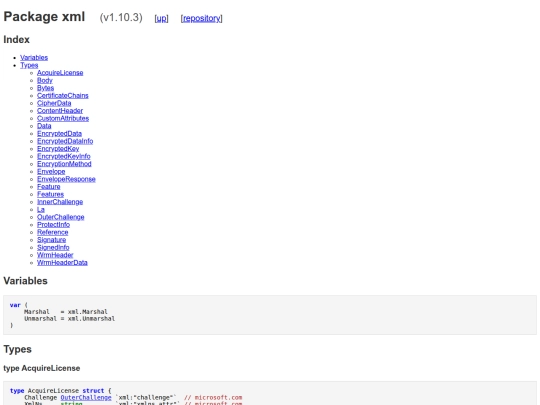Go to EncryptedKey type
Image resolution: width=540 pixels, height=405 pixels.
coord(58,148)
